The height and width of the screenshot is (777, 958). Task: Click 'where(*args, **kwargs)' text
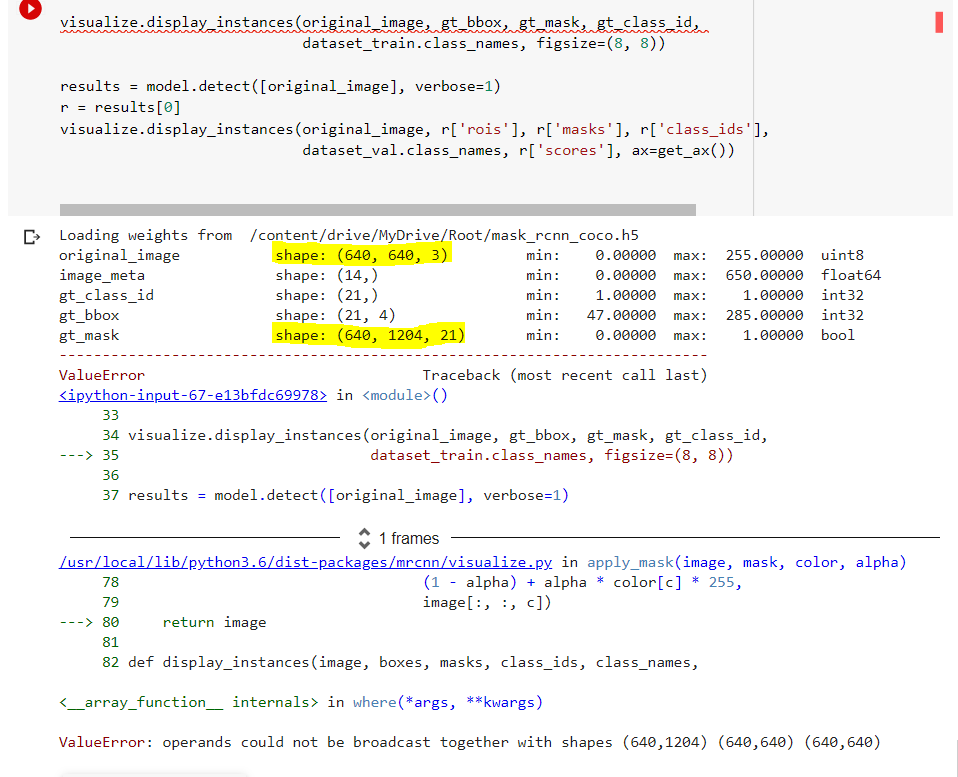(x=448, y=702)
